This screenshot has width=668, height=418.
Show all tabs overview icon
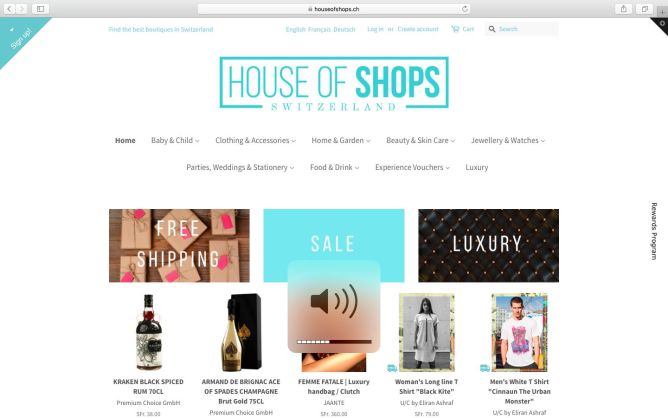click(645, 9)
